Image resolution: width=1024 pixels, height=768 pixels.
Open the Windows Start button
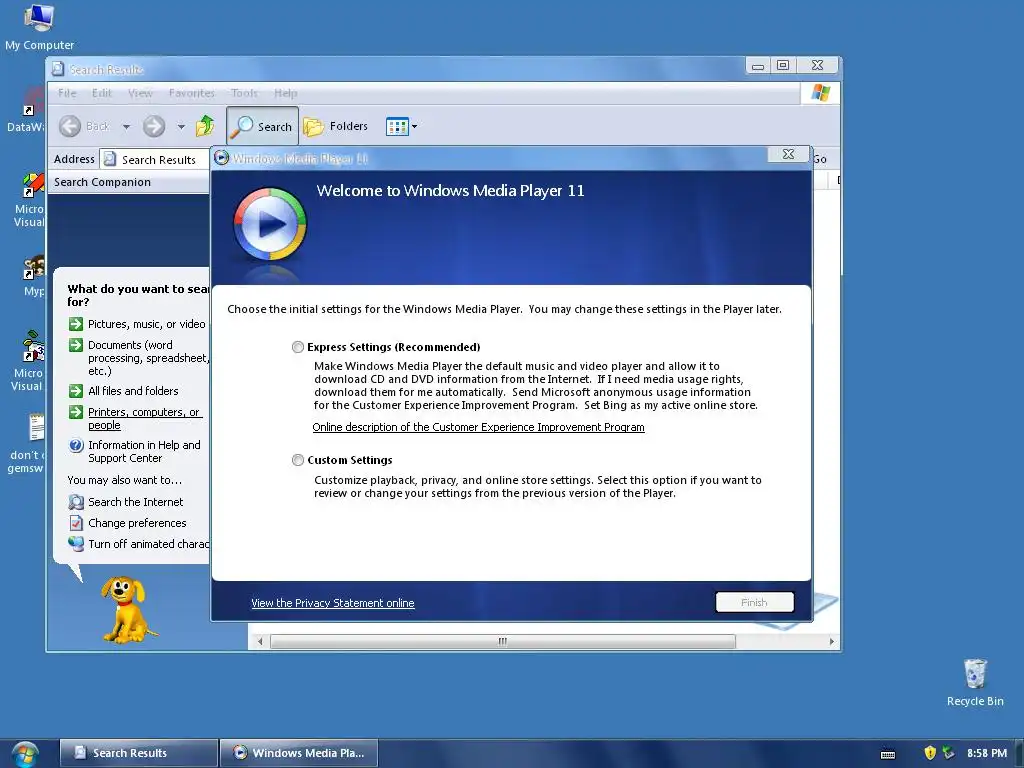coord(25,754)
